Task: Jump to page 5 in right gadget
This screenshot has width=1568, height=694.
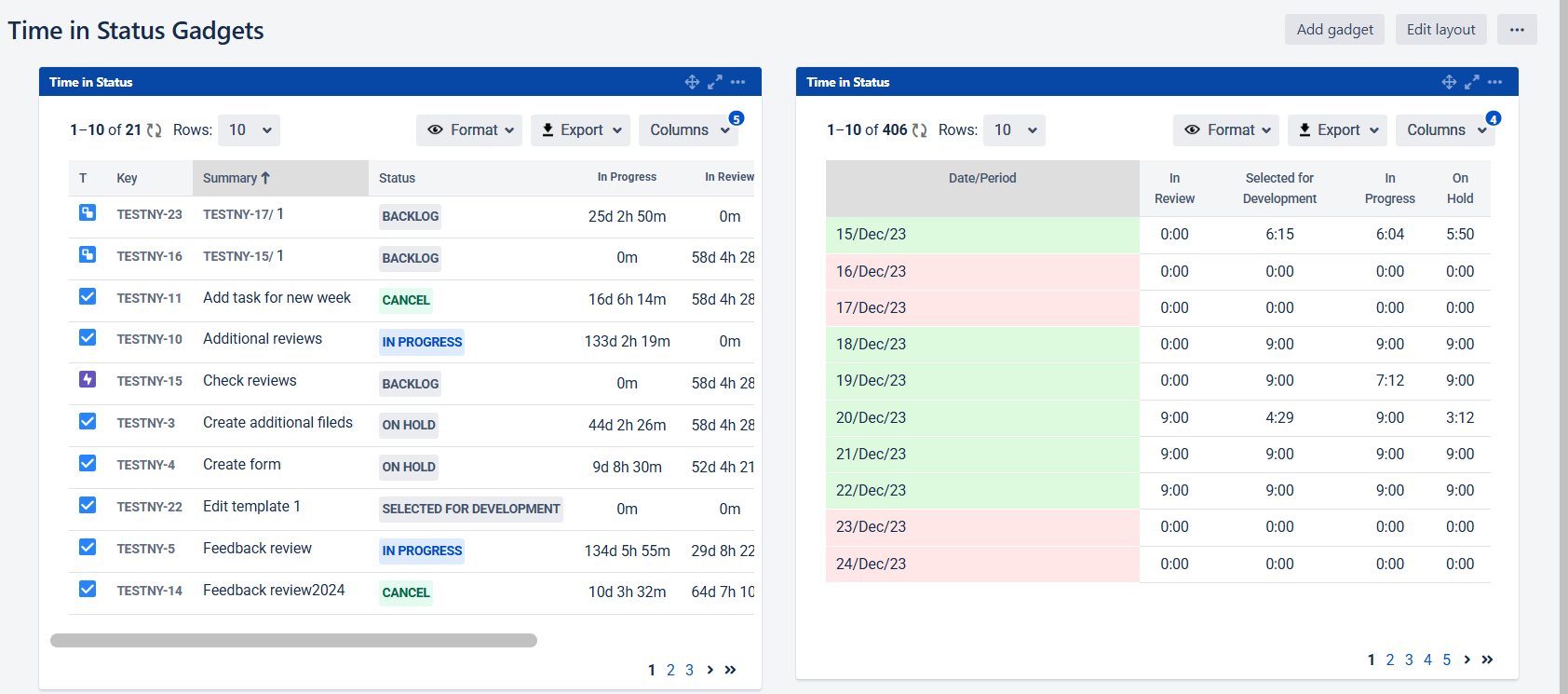Action: click(x=1446, y=660)
